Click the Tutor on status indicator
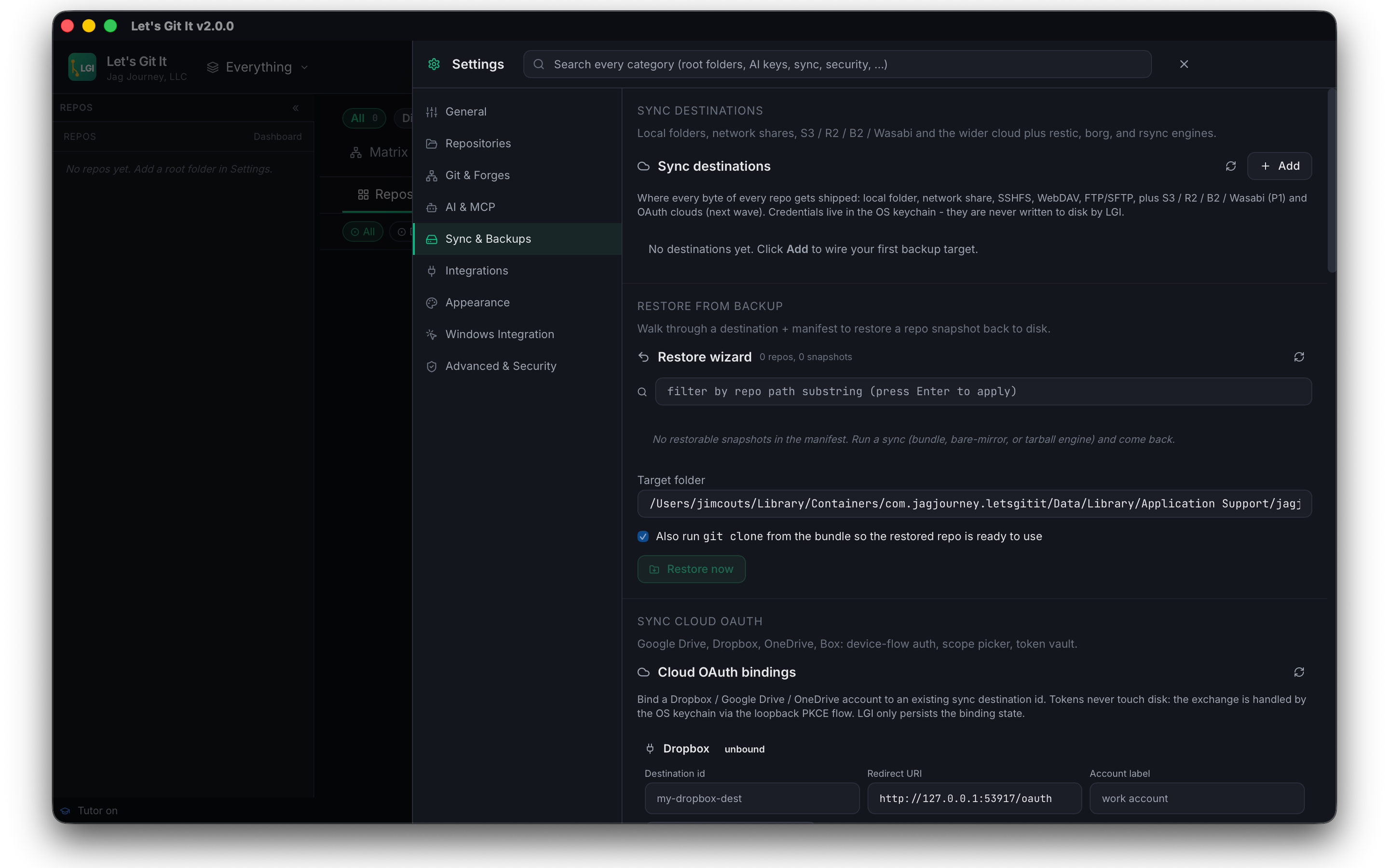1389x868 pixels. [90, 811]
